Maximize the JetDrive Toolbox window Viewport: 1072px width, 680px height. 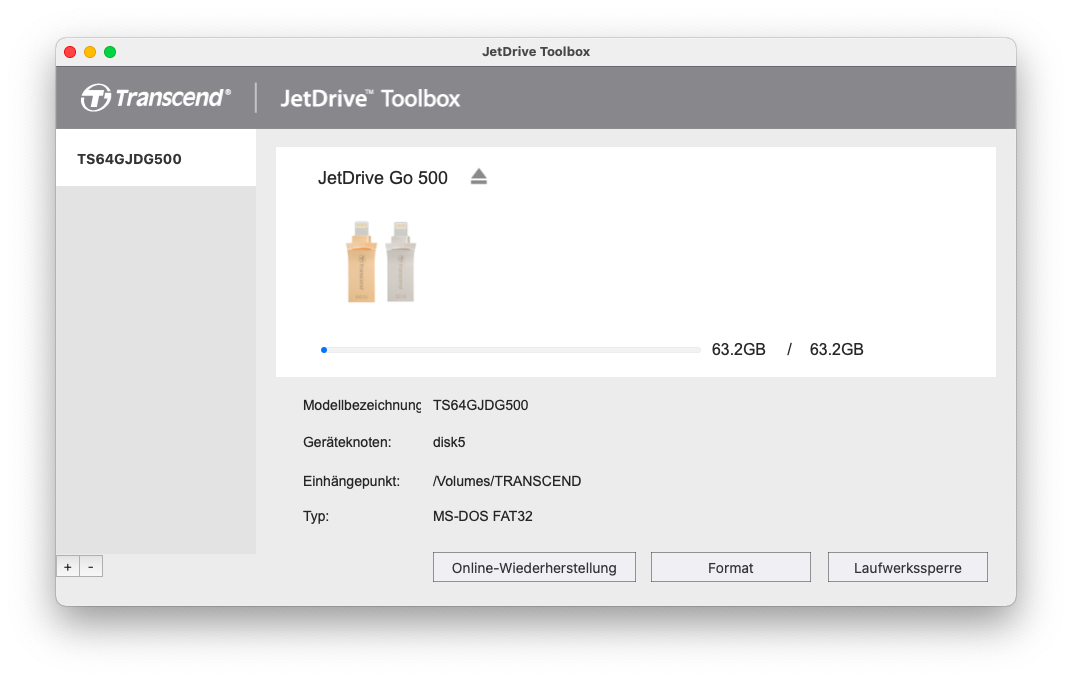(x=110, y=52)
